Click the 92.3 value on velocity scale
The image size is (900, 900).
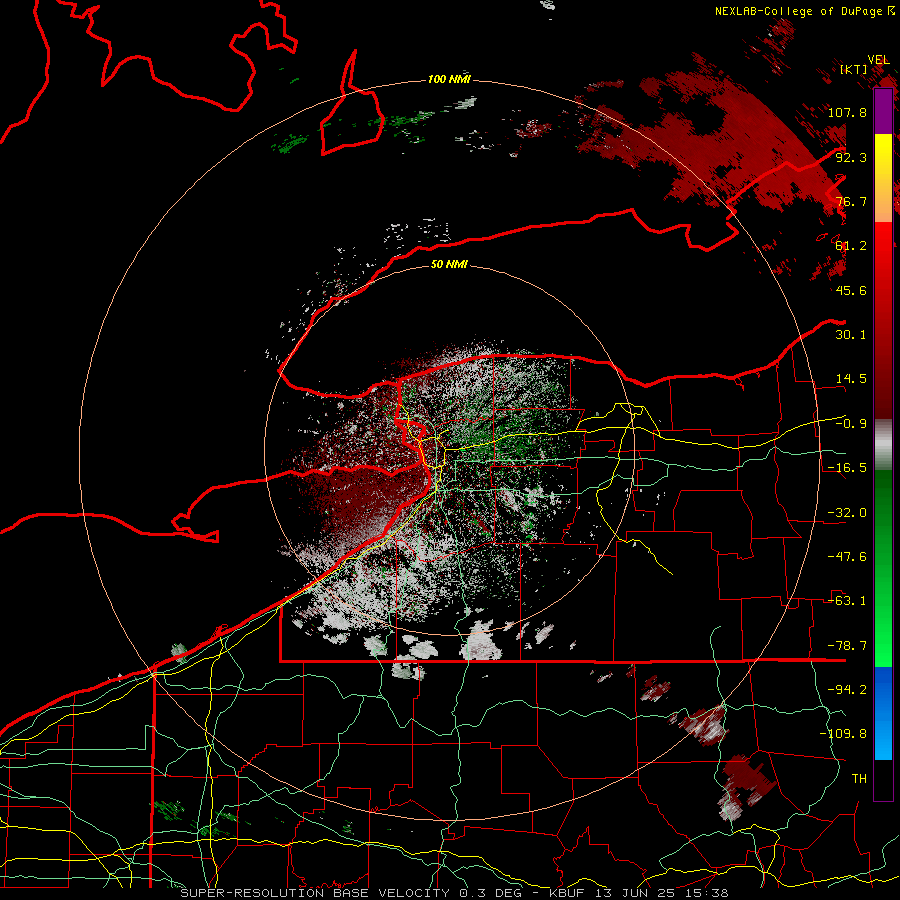pos(851,157)
